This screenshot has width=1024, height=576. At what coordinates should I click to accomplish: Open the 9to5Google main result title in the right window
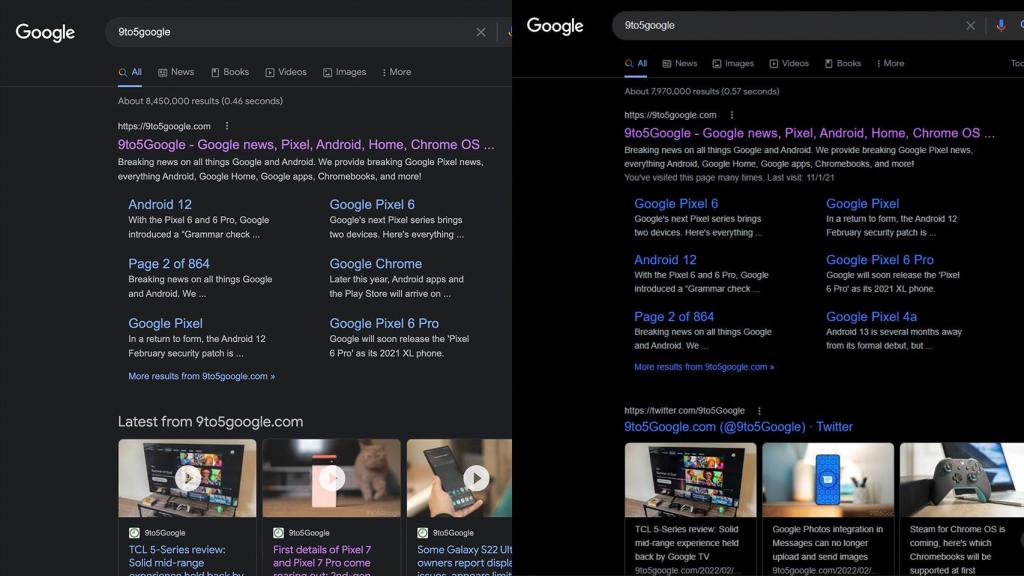pos(809,133)
